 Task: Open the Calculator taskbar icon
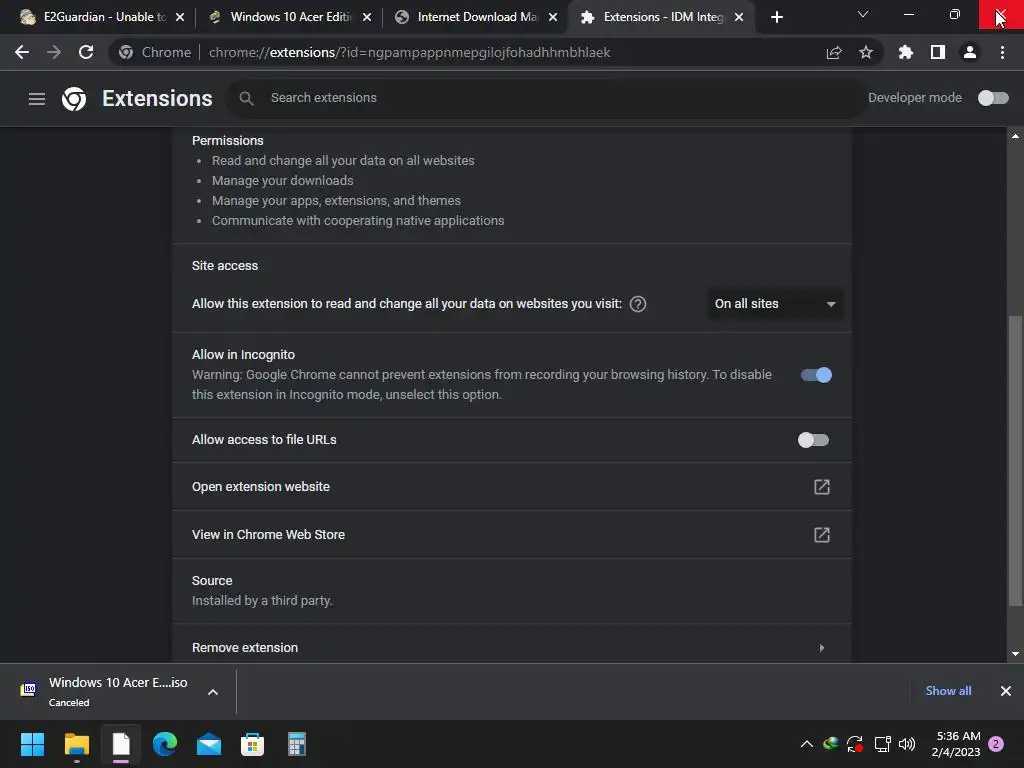tap(296, 744)
